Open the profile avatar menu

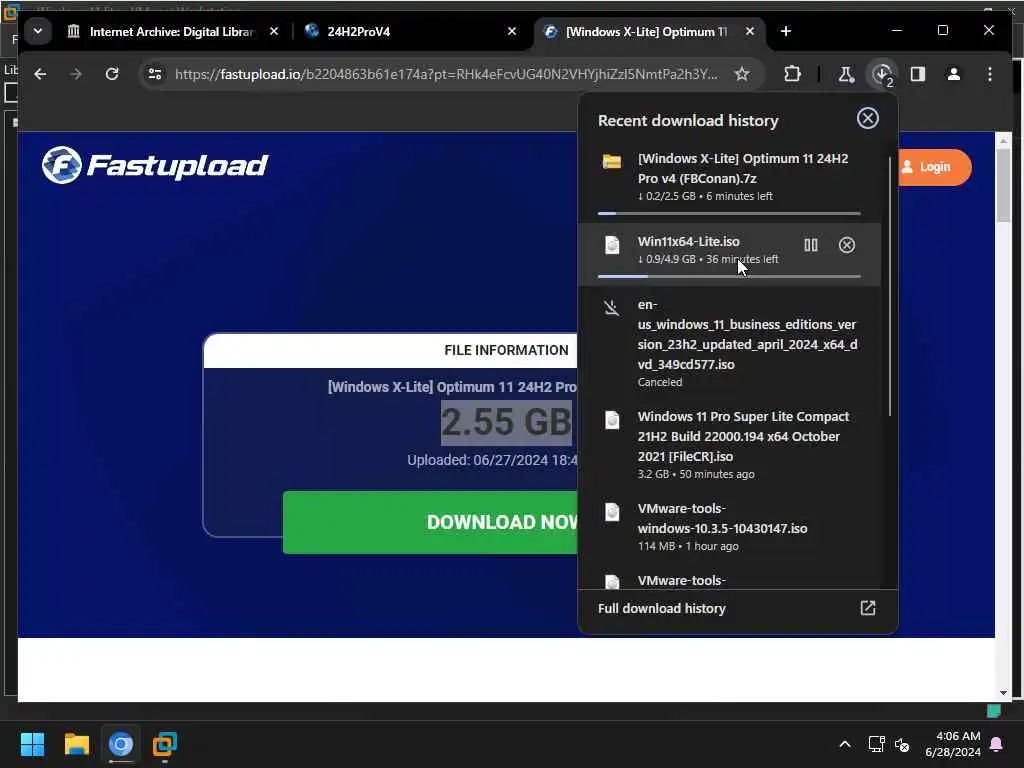(x=953, y=74)
